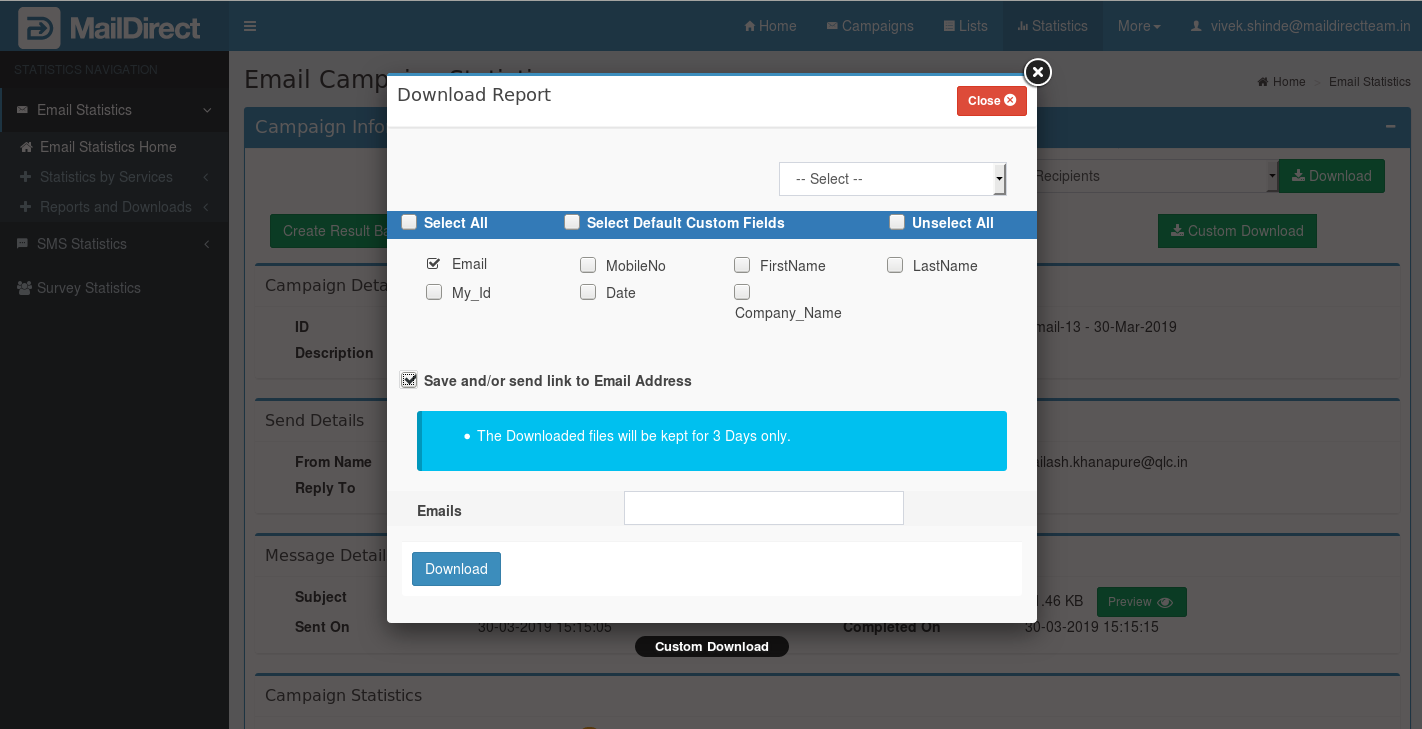Click the collapse minus icon on Campaign panel

point(1390,127)
